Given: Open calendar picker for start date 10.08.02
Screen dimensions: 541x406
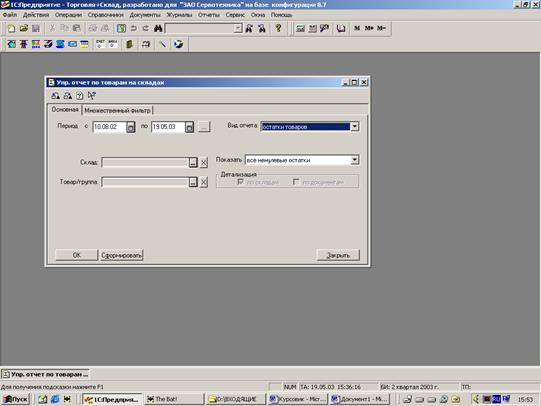Looking at the screenshot, I should (x=130, y=127).
